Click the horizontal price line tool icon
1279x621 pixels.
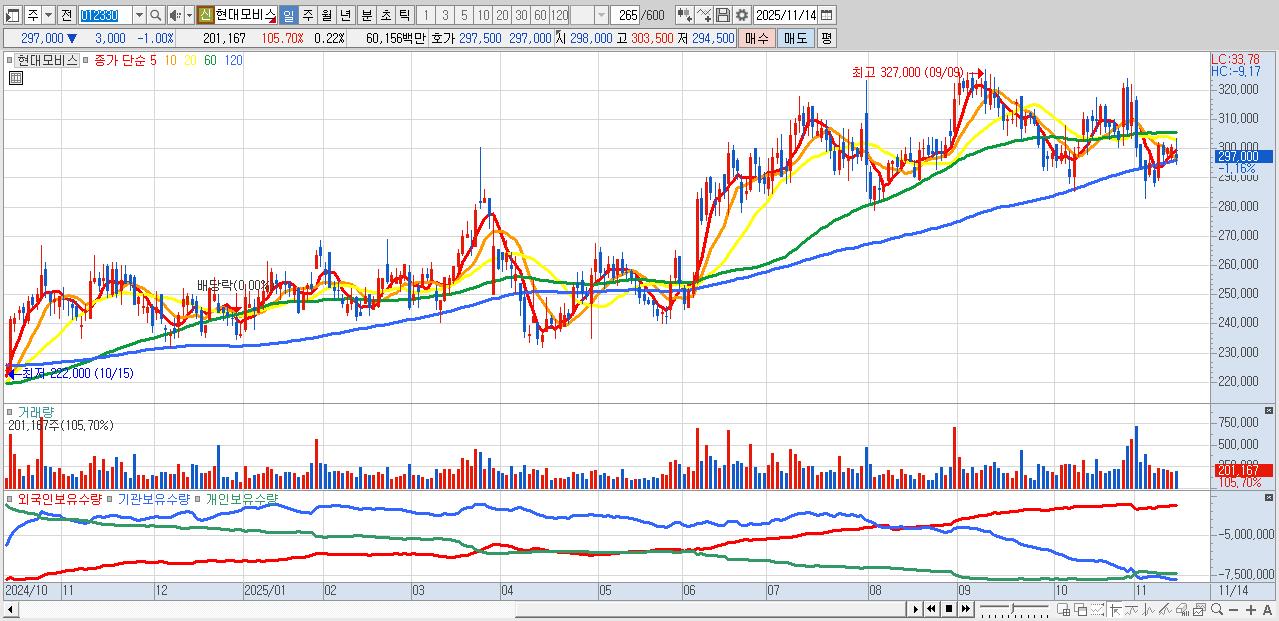1131,609
